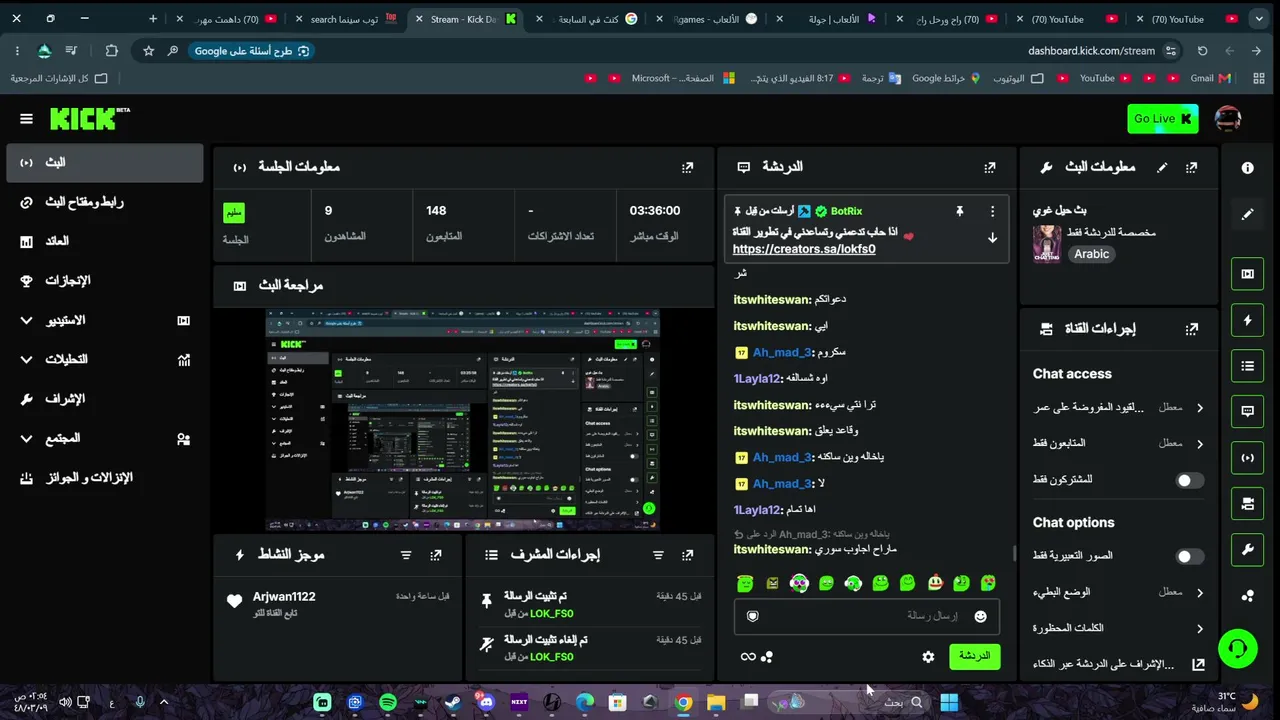Open الإشراف in the left sidebar
The image size is (1280, 720).
pos(105,399)
